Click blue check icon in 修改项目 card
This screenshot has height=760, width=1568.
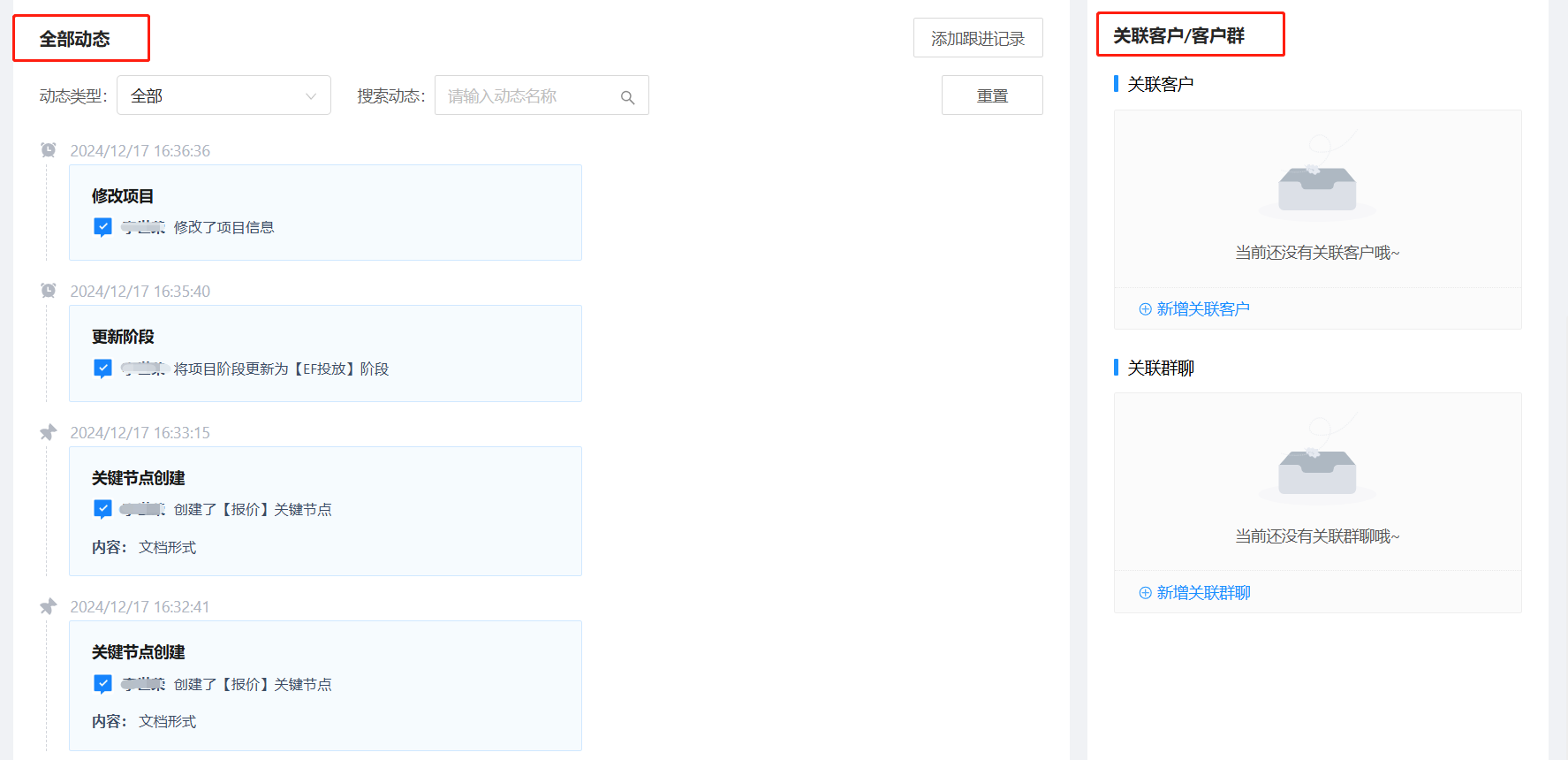[x=102, y=227]
